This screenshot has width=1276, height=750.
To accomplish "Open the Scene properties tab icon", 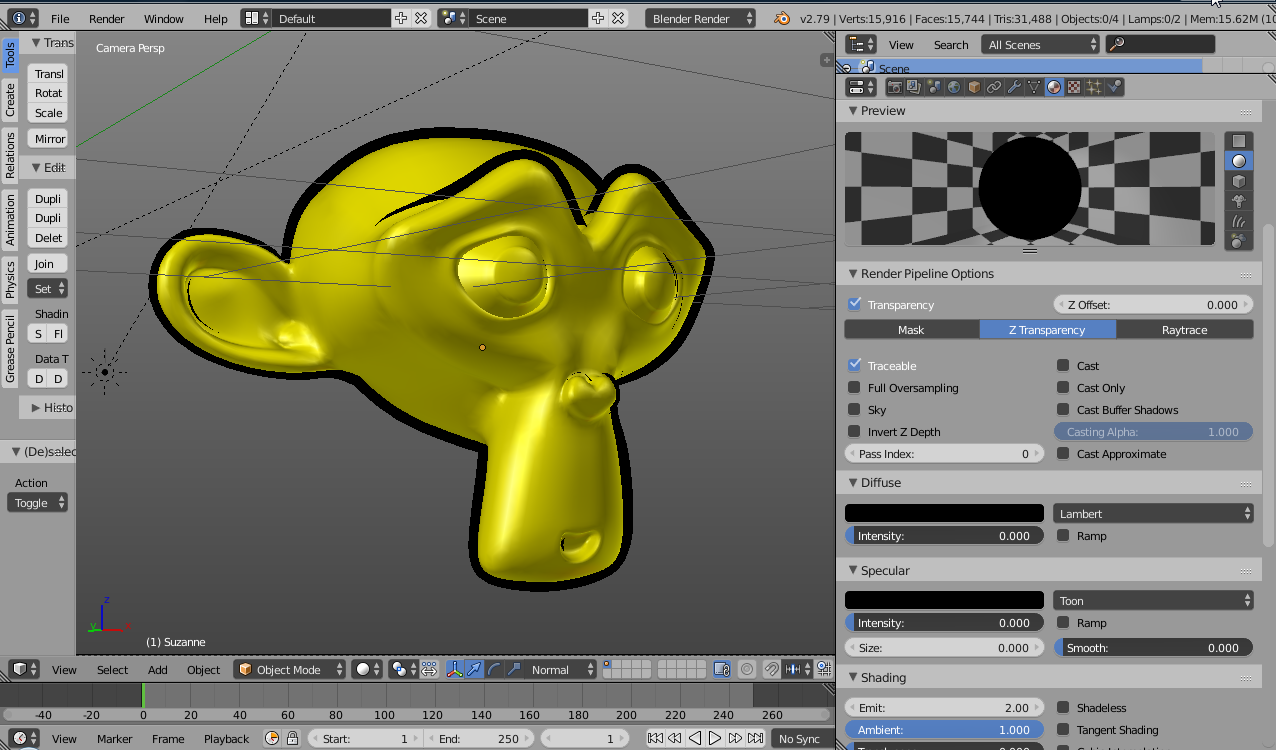I will 934,87.
